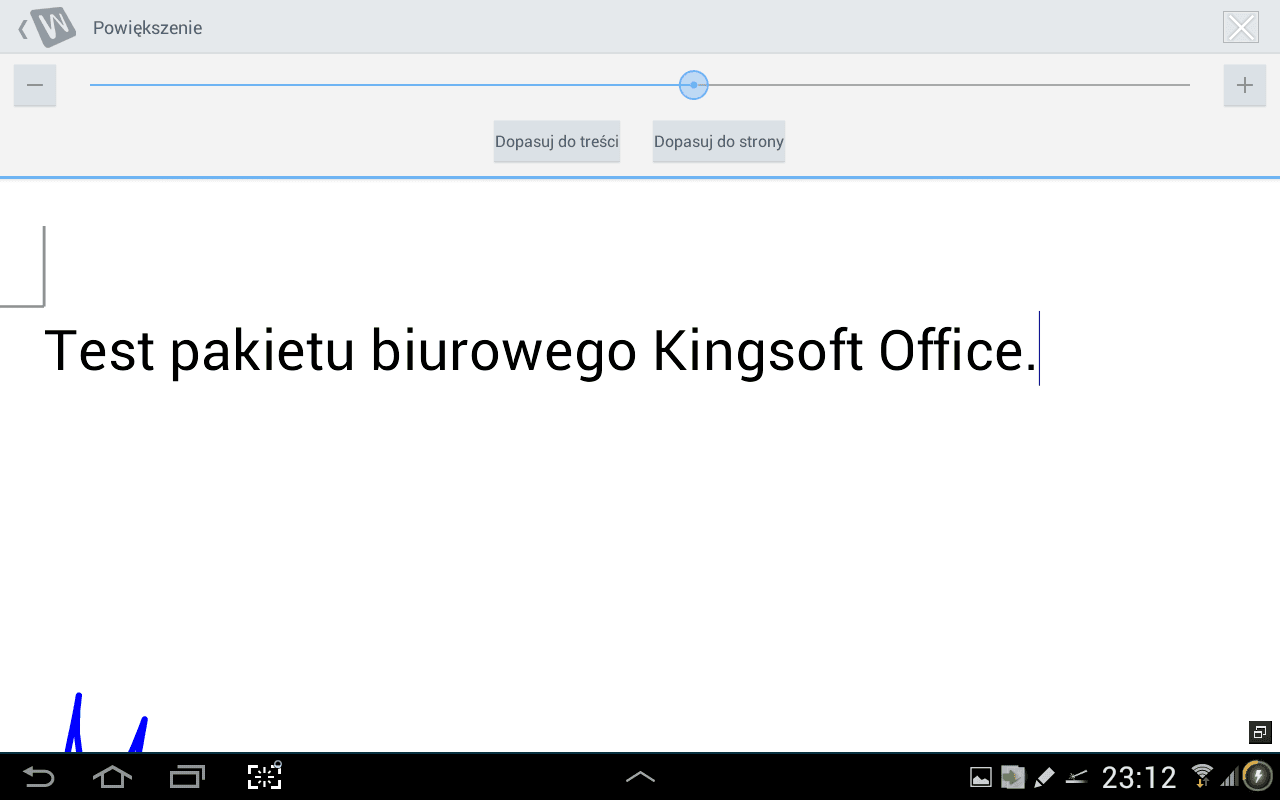Tap the Kingsoft Writer W back icon
The image size is (1280, 800).
(x=47, y=27)
